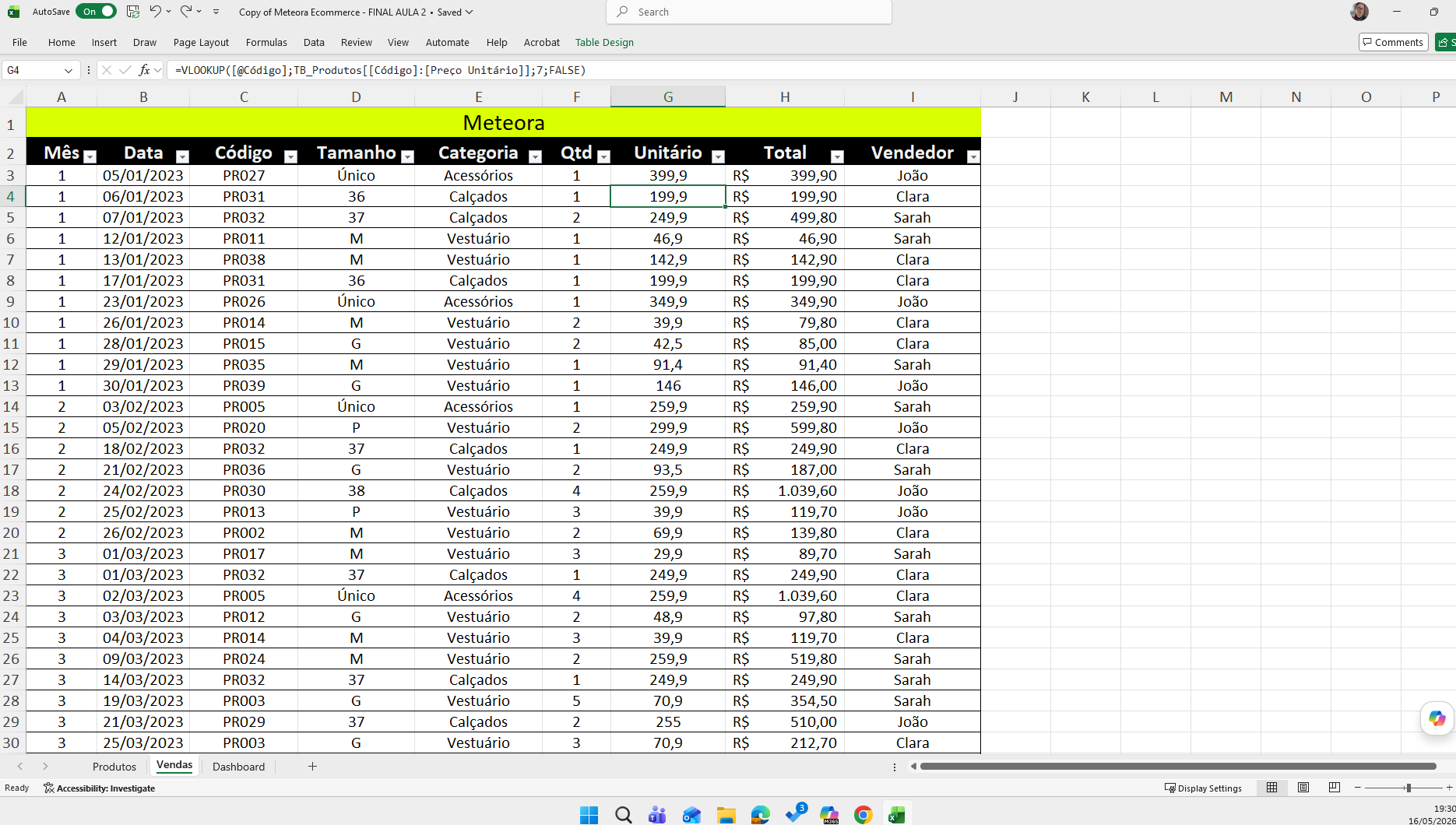Screen dimensions: 1456x825
Task: Toggle AutoSave switch off
Action: click(x=97, y=12)
